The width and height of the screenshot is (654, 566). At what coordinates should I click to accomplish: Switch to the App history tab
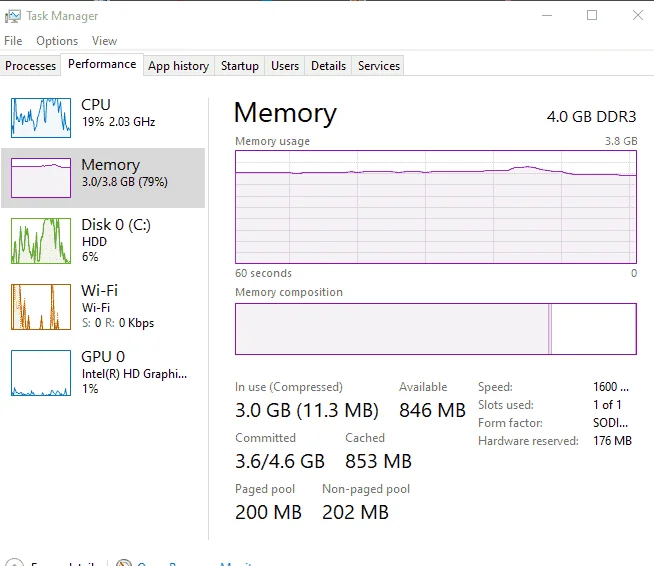coord(179,66)
